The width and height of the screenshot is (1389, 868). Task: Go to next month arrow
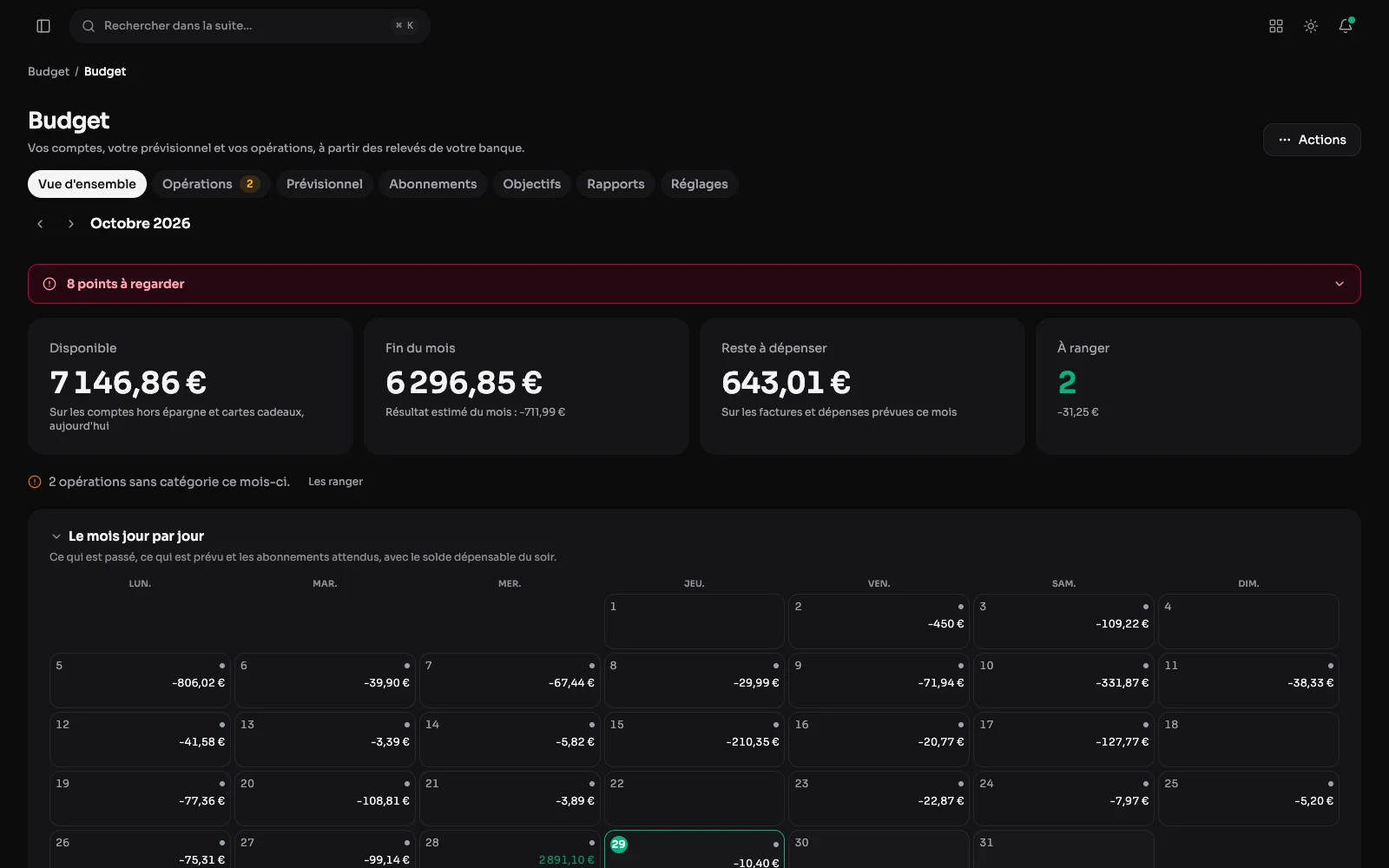(x=70, y=224)
